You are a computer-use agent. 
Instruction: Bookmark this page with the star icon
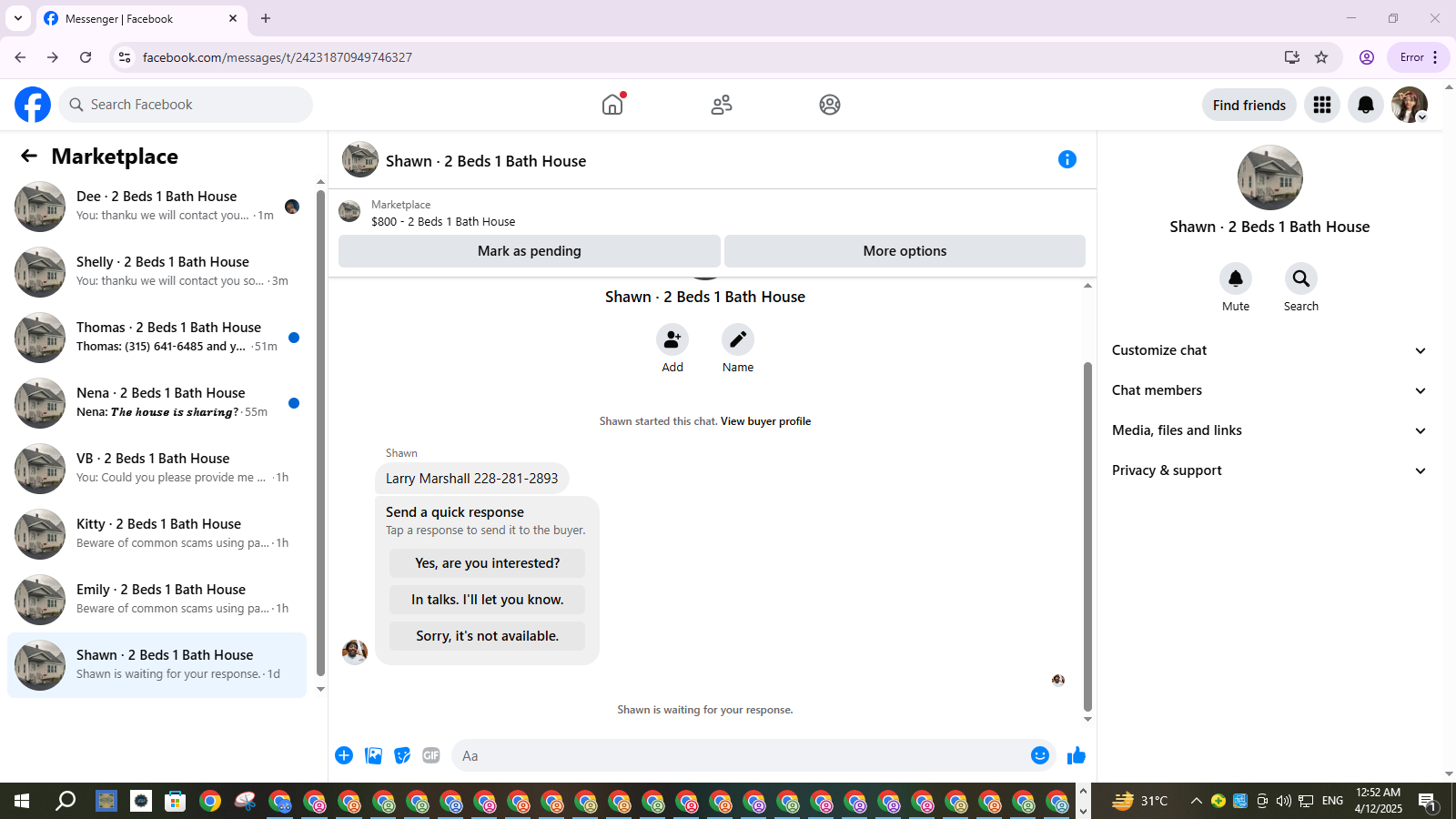click(x=1321, y=57)
